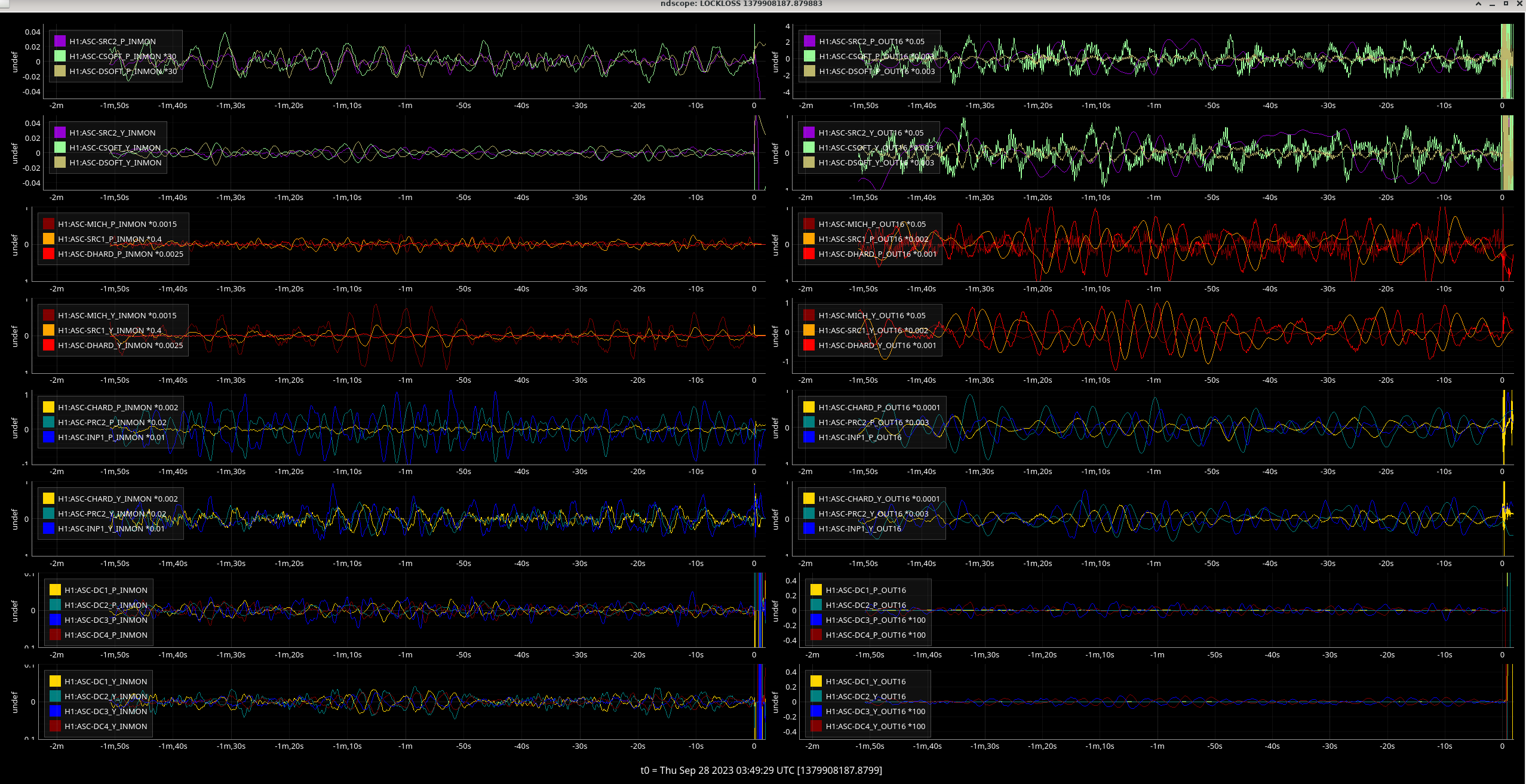Select the H1:ASC-DC2_P_INMON legend label

click(x=106, y=605)
